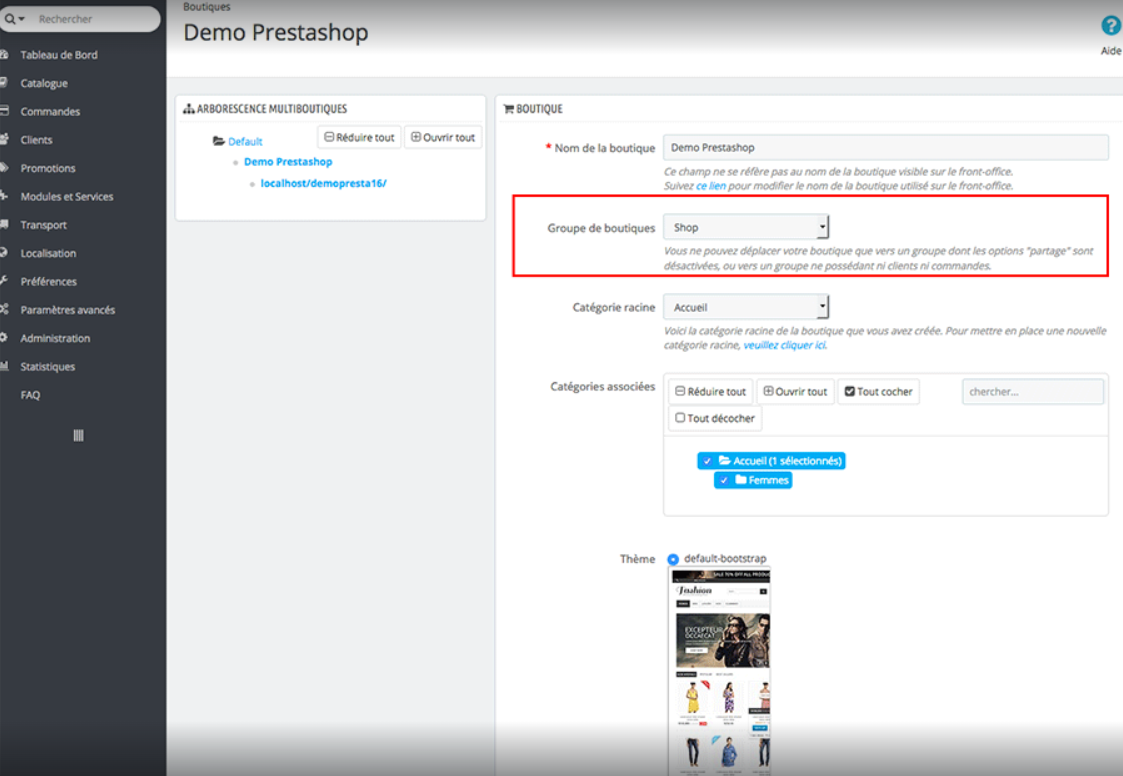Click the 'Thème' field label
1123x776 pixels.
(x=637, y=559)
